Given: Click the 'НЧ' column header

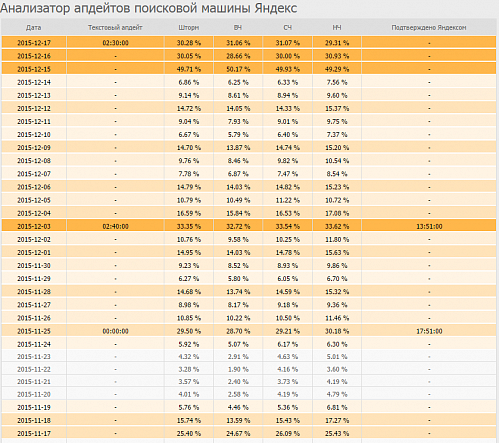Looking at the screenshot, I should pos(337,28).
